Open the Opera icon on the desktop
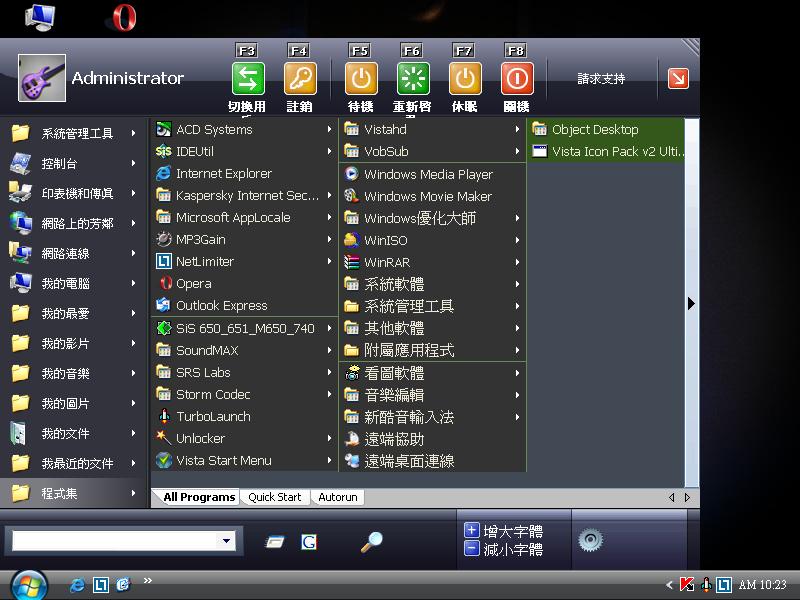Viewport: 800px width, 600px height. [x=124, y=18]
